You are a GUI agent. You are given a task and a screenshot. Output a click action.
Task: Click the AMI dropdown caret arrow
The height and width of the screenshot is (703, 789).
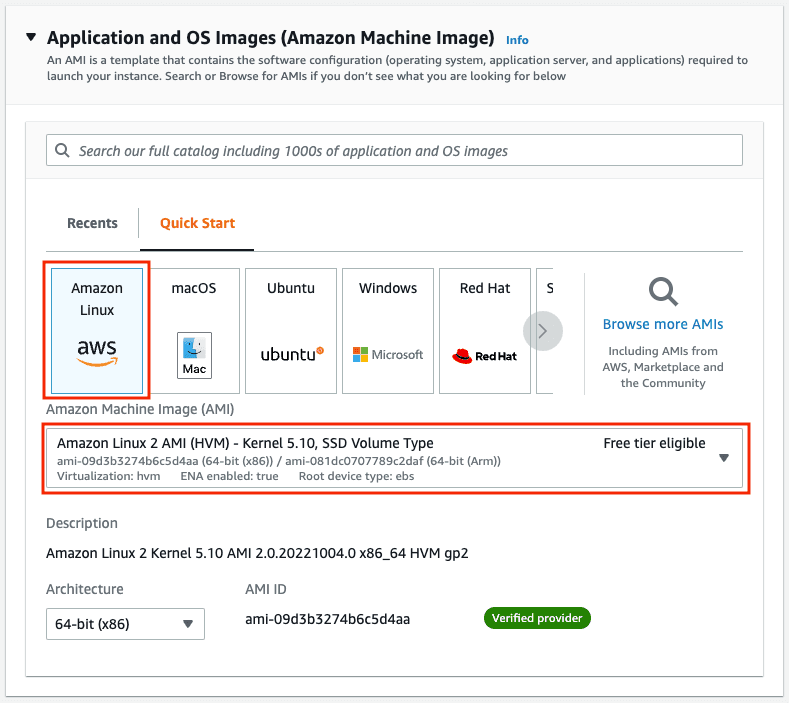tap(724, 458)
